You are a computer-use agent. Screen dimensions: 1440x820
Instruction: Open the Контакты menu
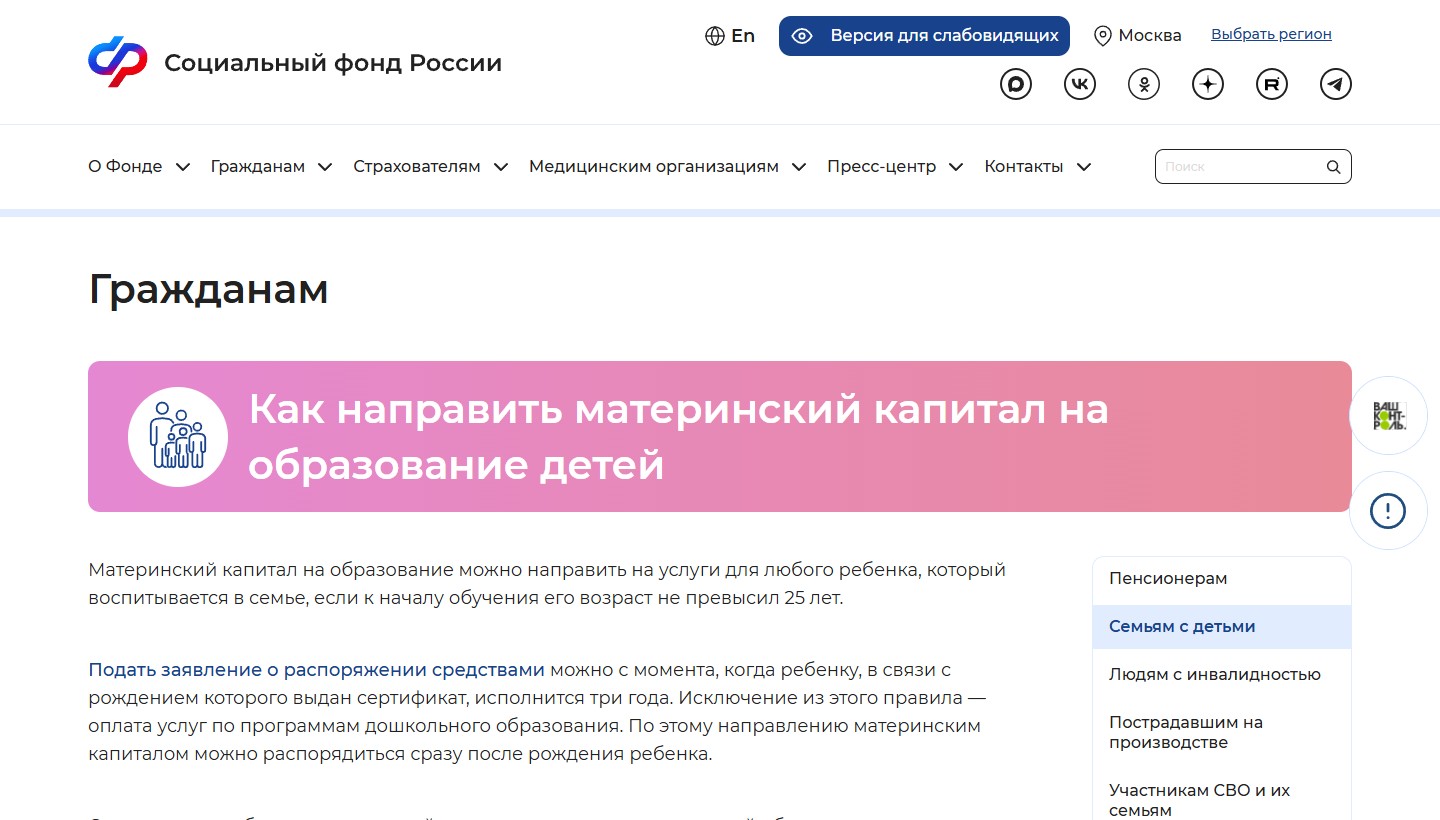coord(1024,167)
